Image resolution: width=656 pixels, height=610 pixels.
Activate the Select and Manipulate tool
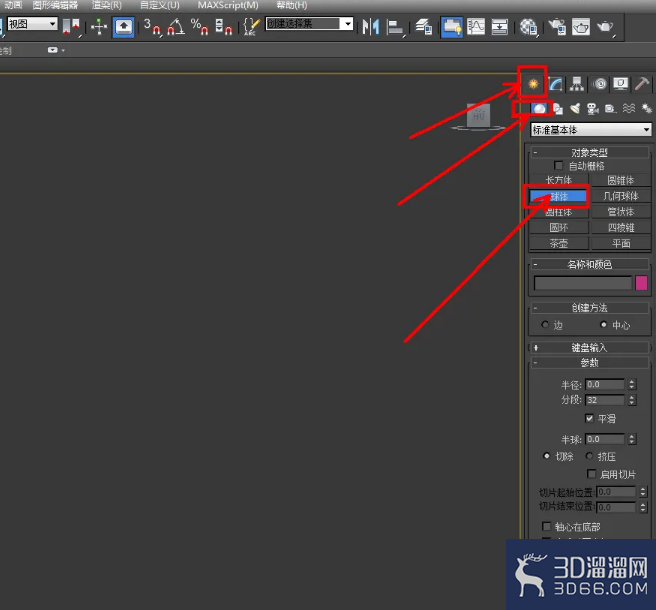coord(99,27)
